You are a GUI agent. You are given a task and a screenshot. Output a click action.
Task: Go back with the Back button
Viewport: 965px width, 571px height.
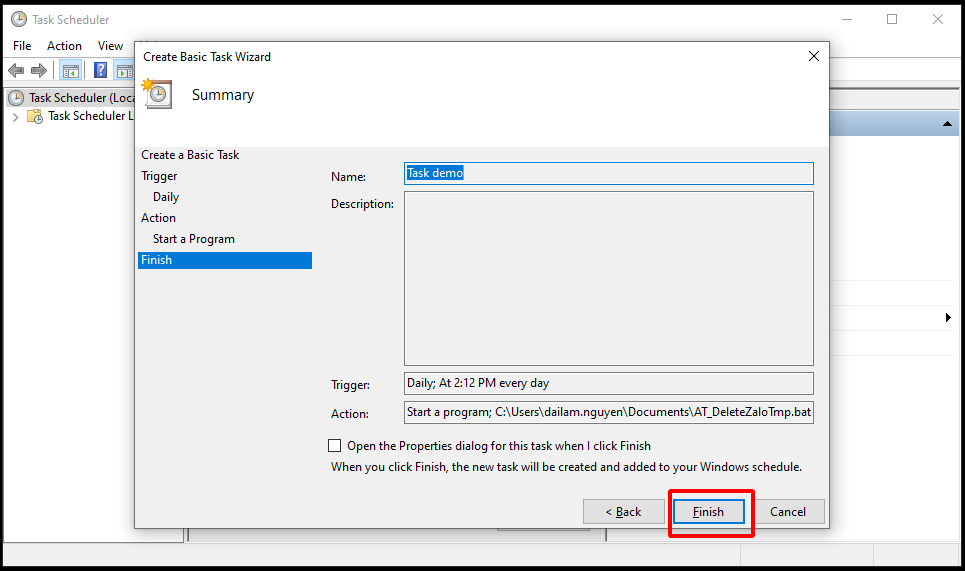[623, 512]
